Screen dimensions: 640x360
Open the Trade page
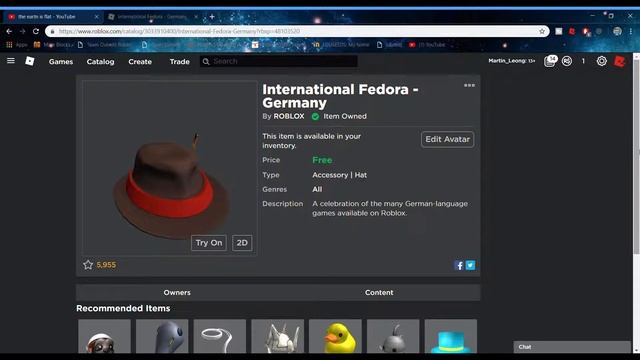pos(180,62)
